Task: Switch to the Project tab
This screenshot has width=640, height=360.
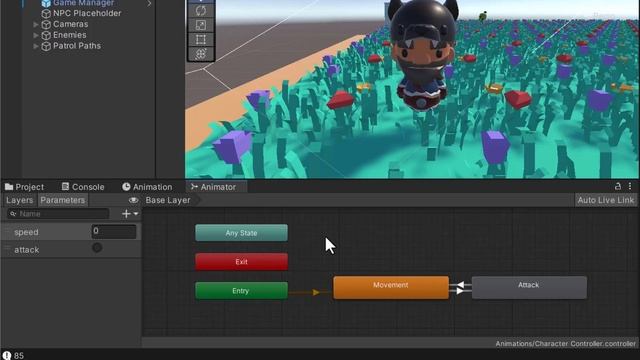Action: pos(24,187)
